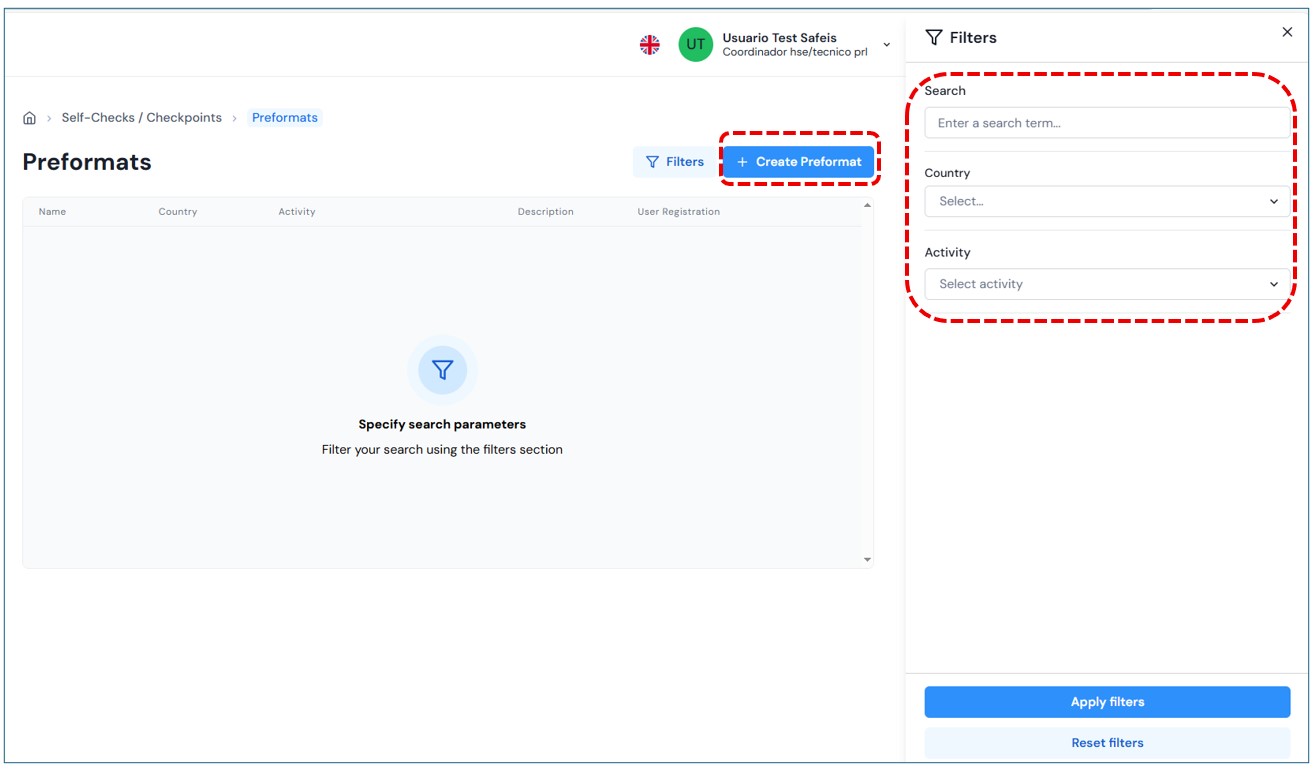Click Reset filters button
Image resolution: width=1316 pixels, height=770 pixels.
[1107, 743]
